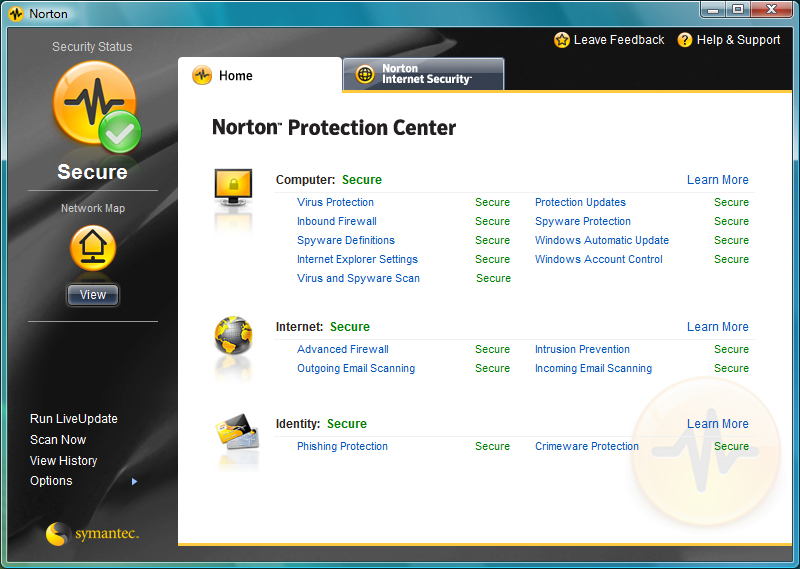The height and width of the screenshot is (569, 800).
Task: Click the large Secure status text
Action: 92,172
